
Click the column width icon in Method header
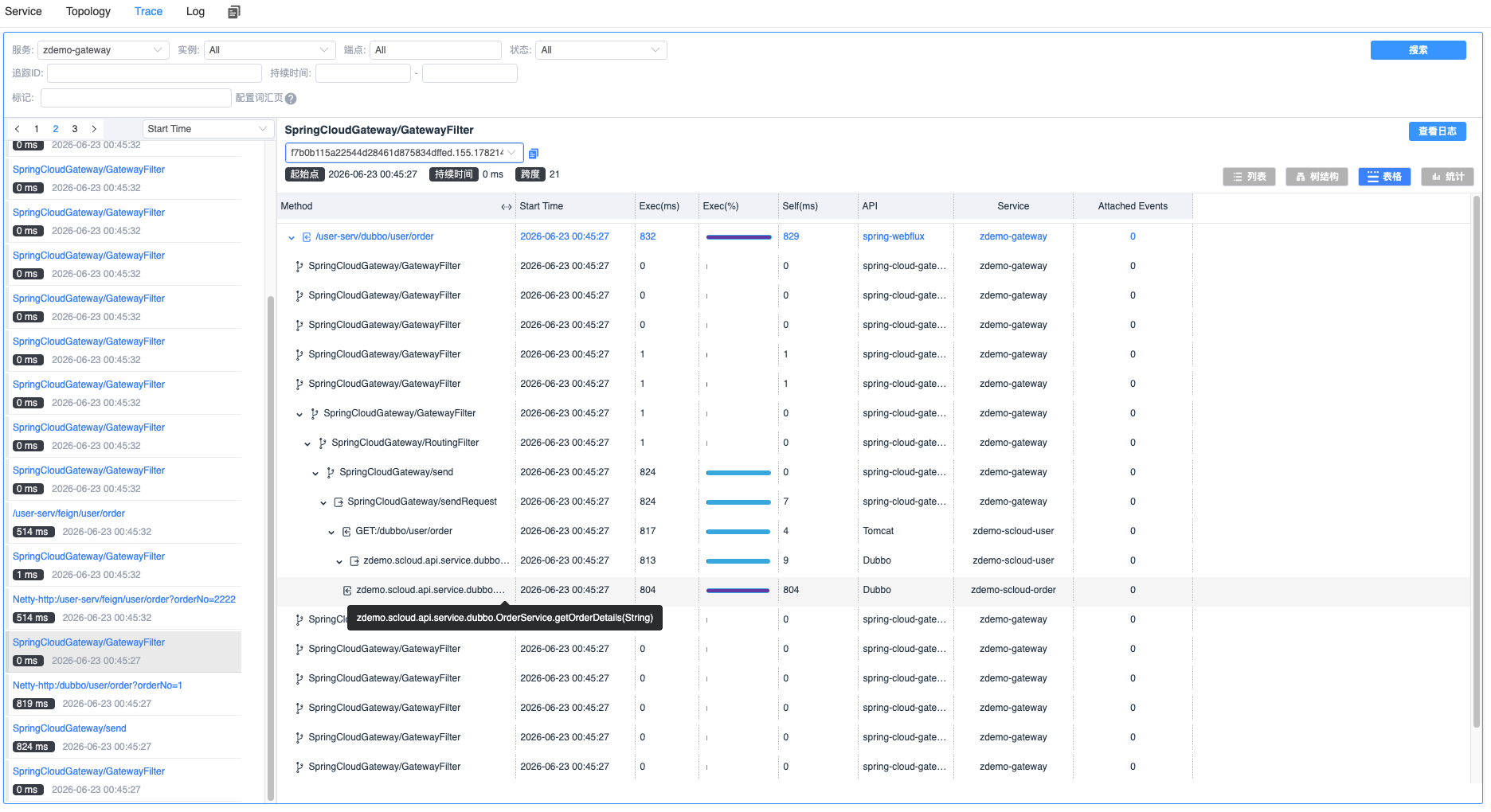click(x=507, y=207)
